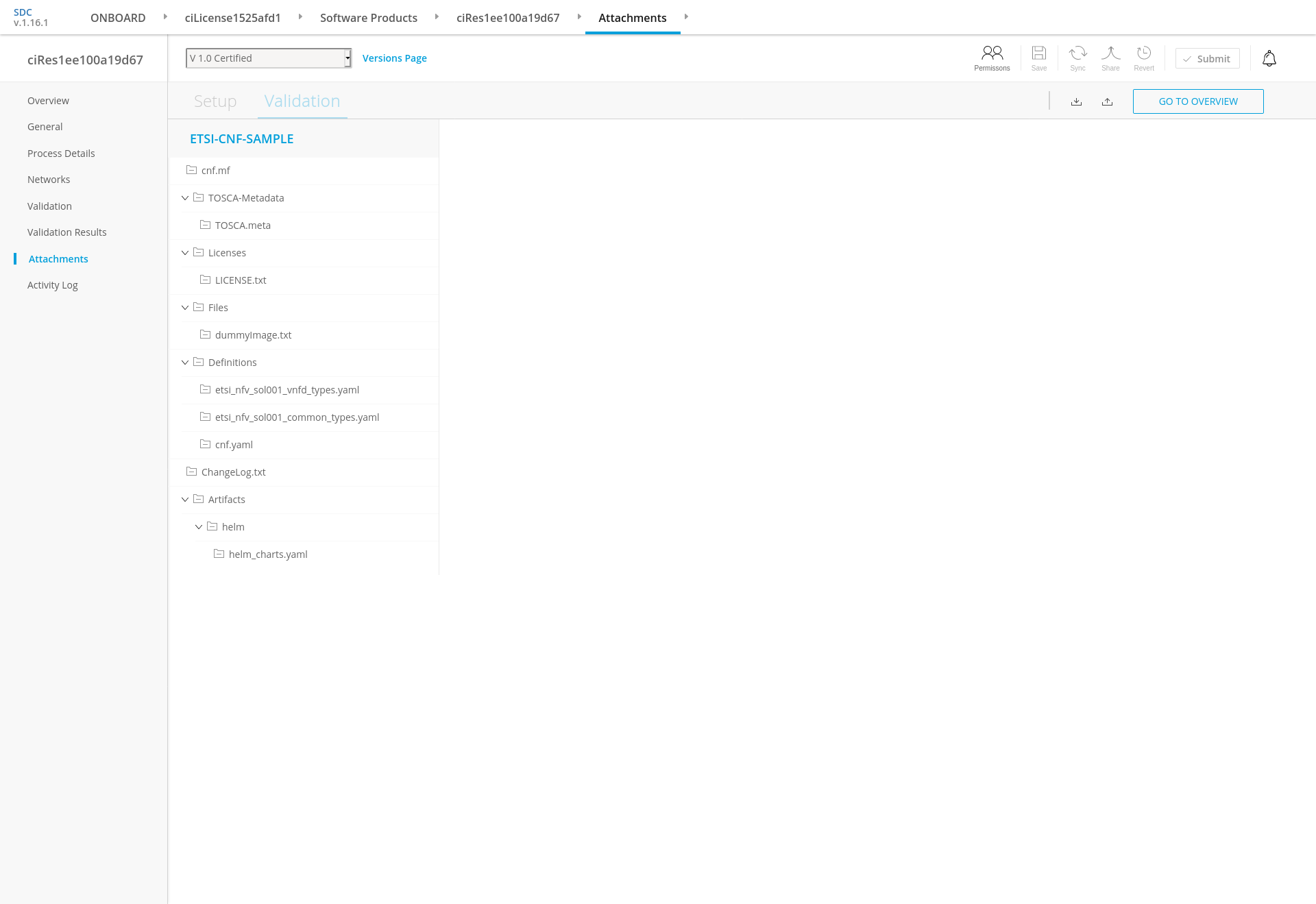Image resolution: width=1316 pixels, height=904 pixels.
Task: Collapse the Definitions folder
Action: tap(185, 363)
